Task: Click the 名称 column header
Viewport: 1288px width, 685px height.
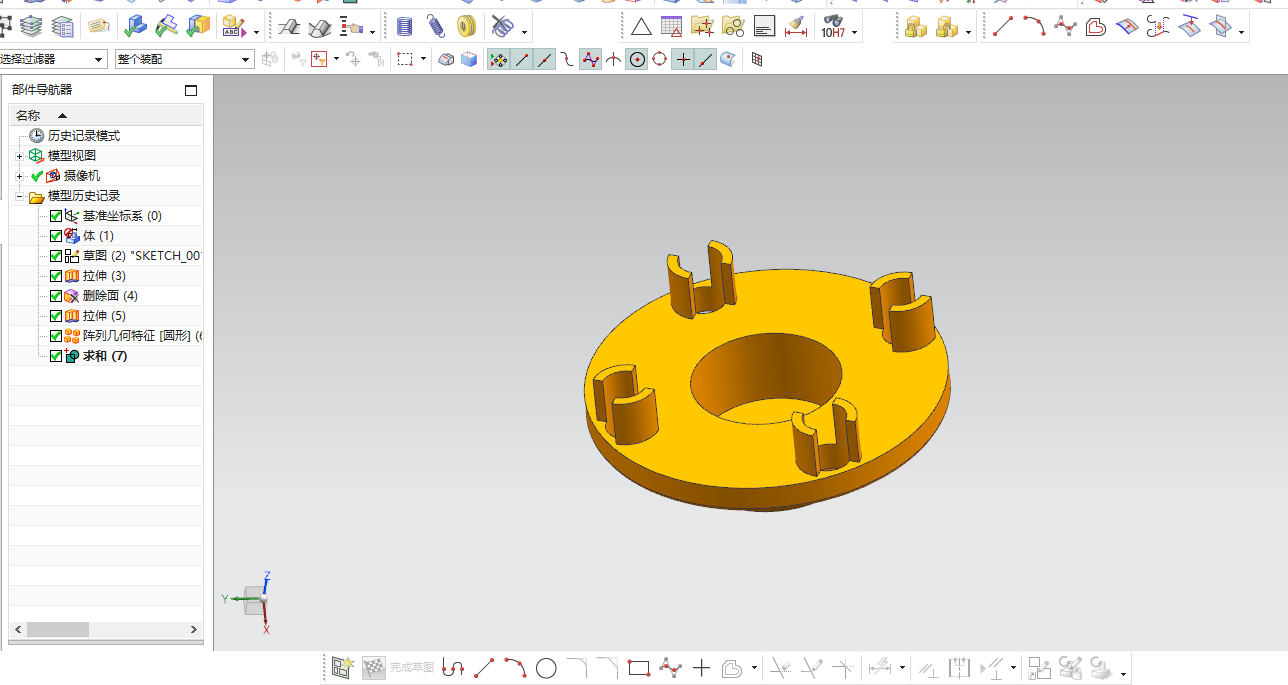Action: coord(106,115)
